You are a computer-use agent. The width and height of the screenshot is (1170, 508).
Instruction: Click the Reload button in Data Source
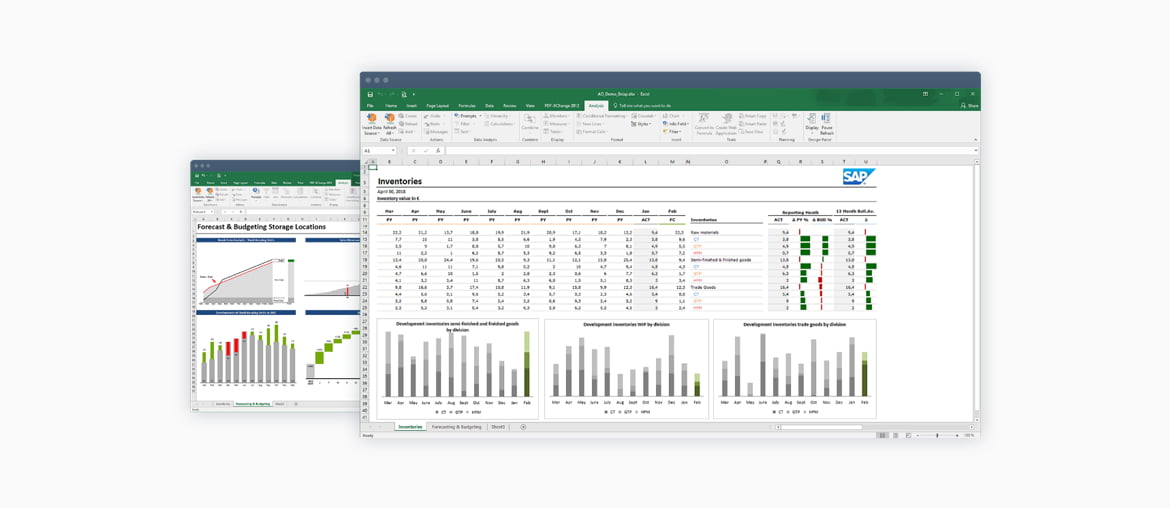click(x=407, y=124)
